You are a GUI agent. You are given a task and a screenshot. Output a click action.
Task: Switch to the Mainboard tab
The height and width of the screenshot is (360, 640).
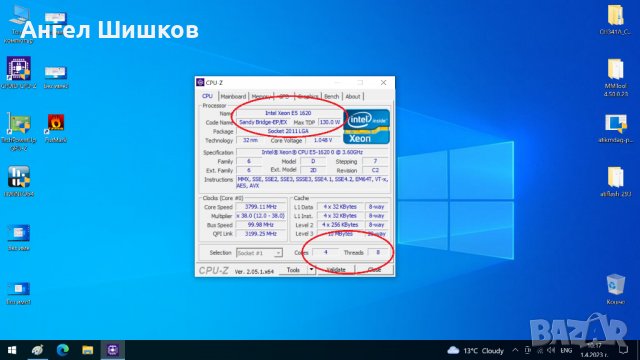click(233, 96)
